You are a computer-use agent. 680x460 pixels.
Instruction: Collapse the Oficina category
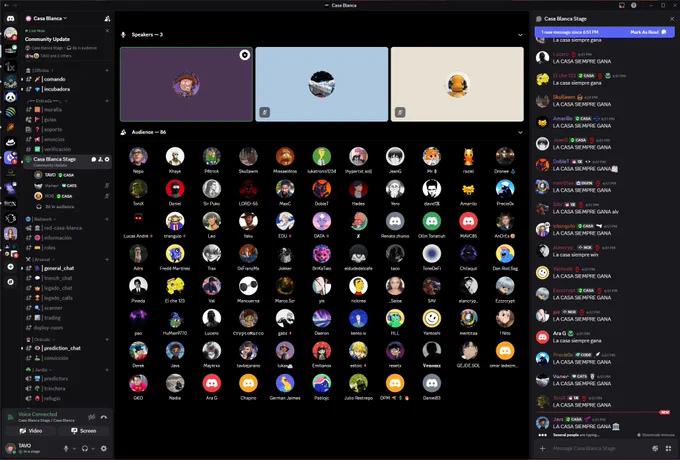click(40, 70)
